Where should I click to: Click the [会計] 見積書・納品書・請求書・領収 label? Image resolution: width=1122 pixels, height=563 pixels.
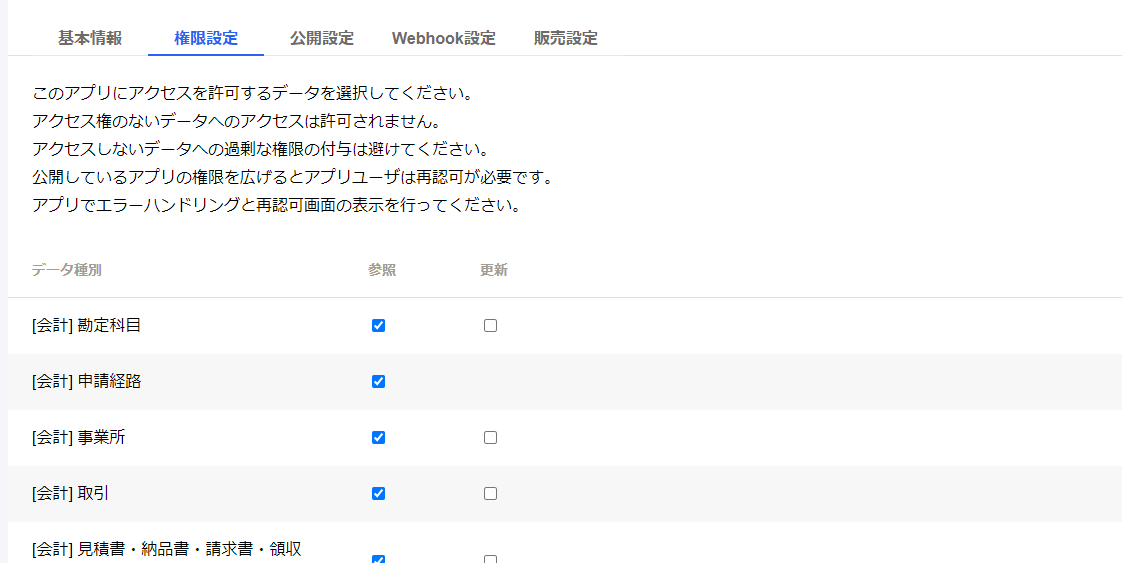coord(167,549)
